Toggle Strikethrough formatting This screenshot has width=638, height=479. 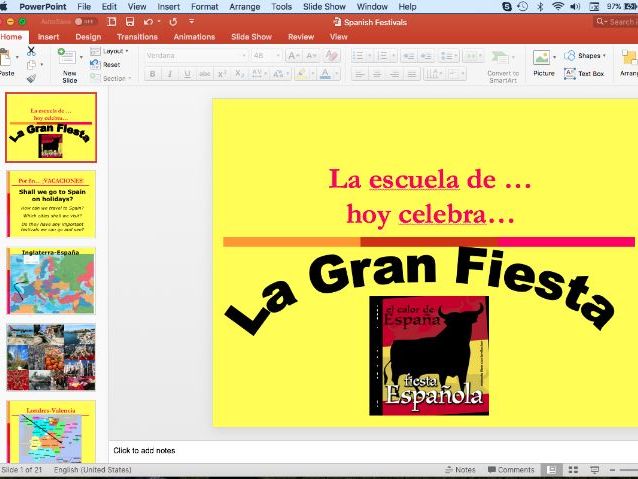coord(205,74)
